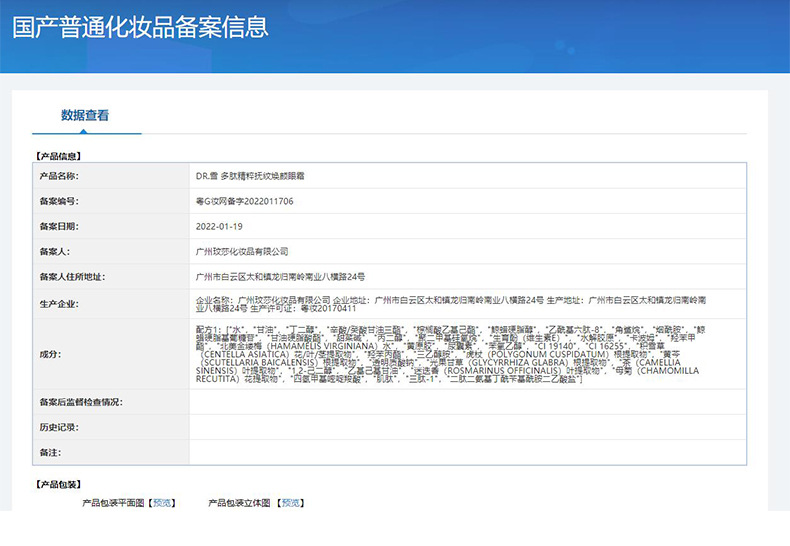Select the 产品名称 row label
This screenshot has height=546, width=790.
coord(58,175)
